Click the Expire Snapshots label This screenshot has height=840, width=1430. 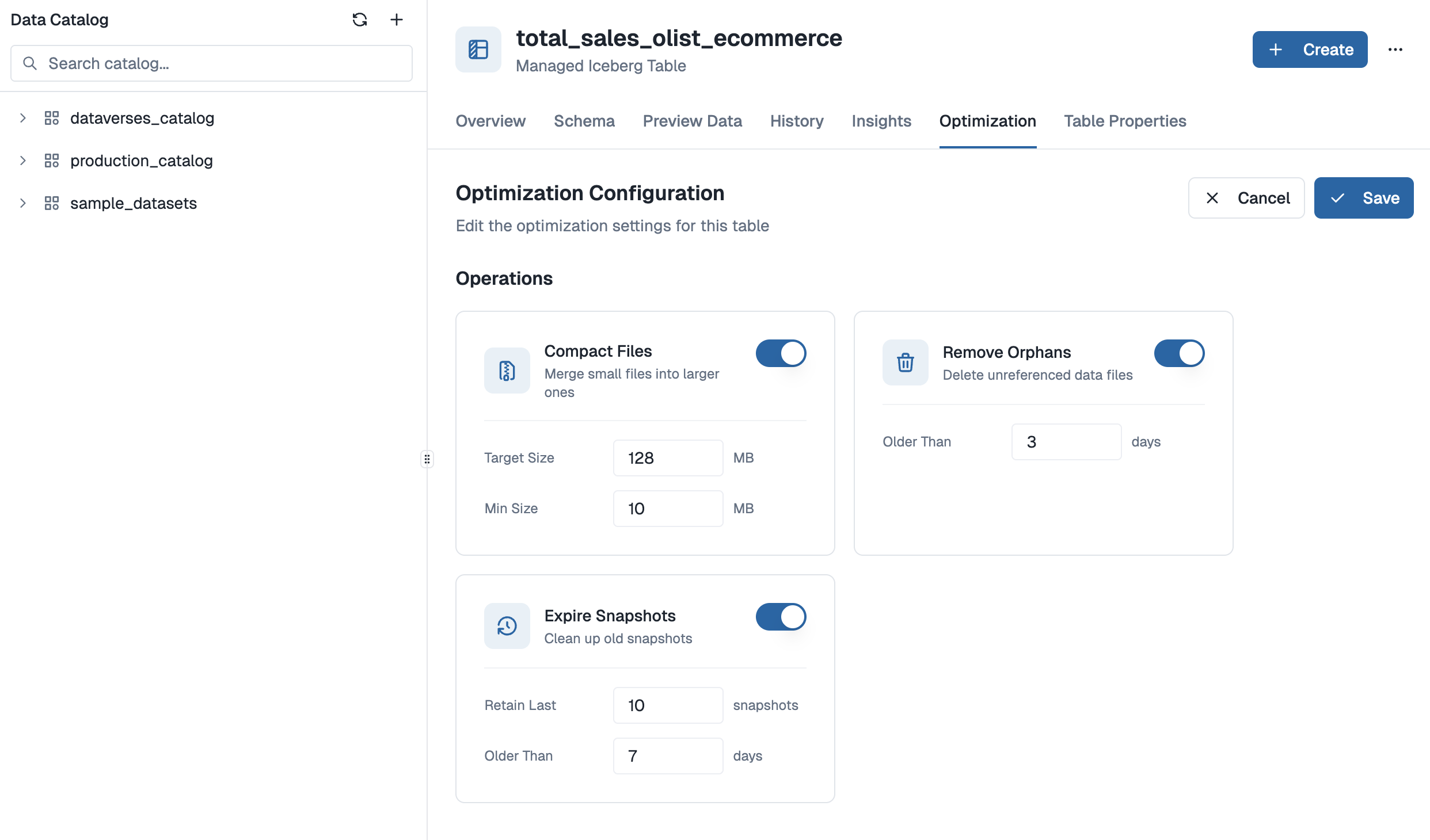click(x=610, y=616)
